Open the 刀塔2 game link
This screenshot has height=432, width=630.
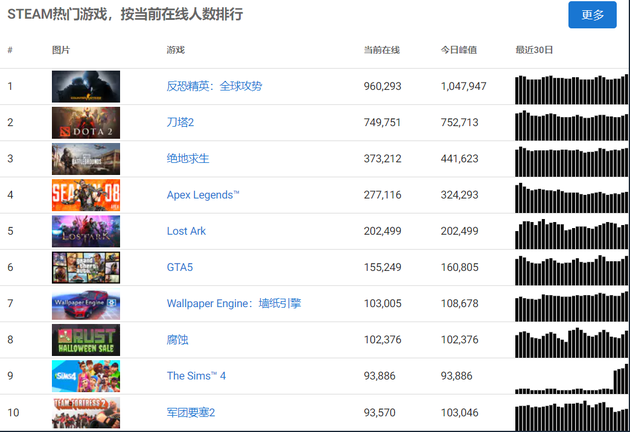pyautogui.click(x=180, y=122)
